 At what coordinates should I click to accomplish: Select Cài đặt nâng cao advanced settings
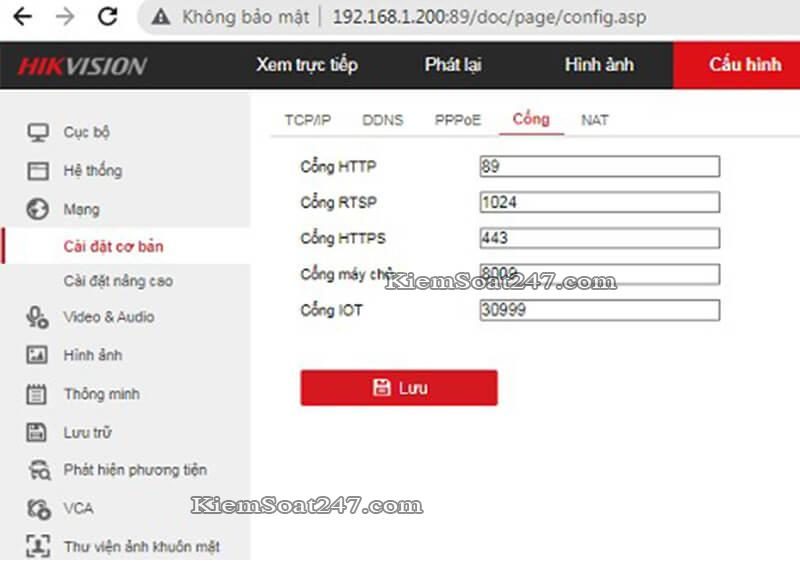pyautogui.click(x=118, y=281)
